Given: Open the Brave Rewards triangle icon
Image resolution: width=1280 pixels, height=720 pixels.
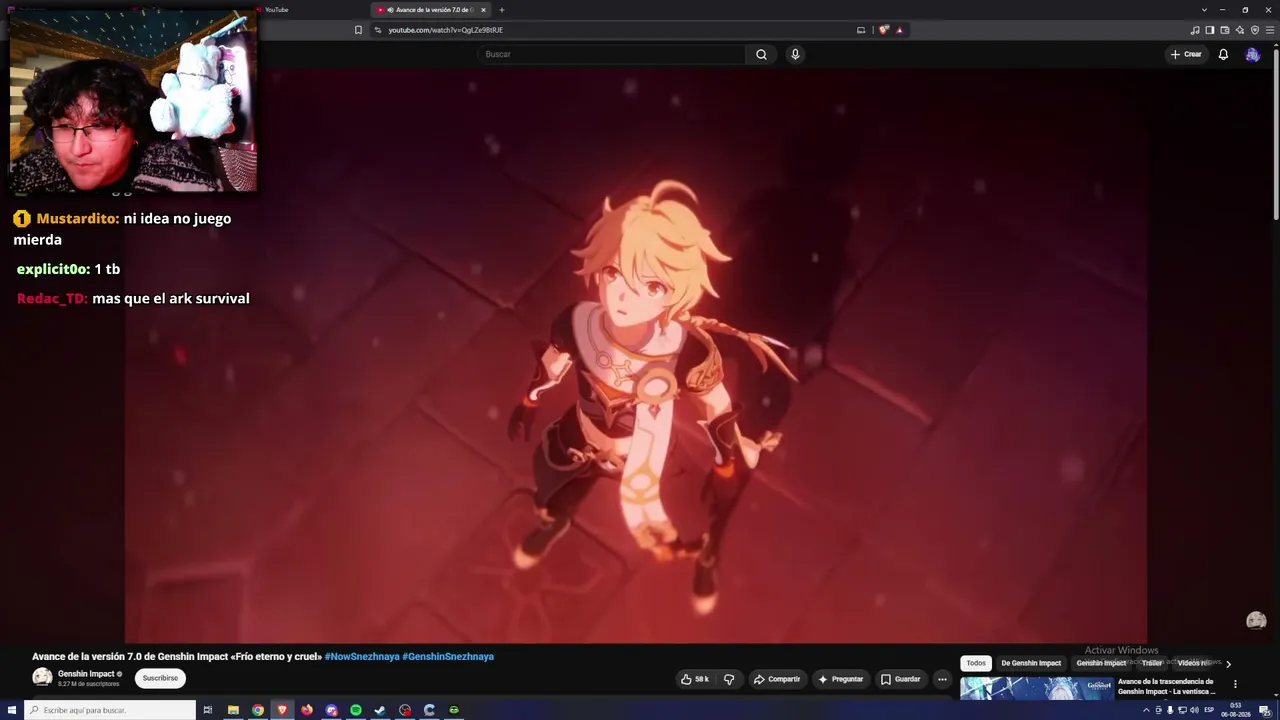Looking at the screenshot, I should (x=899, y=30).
